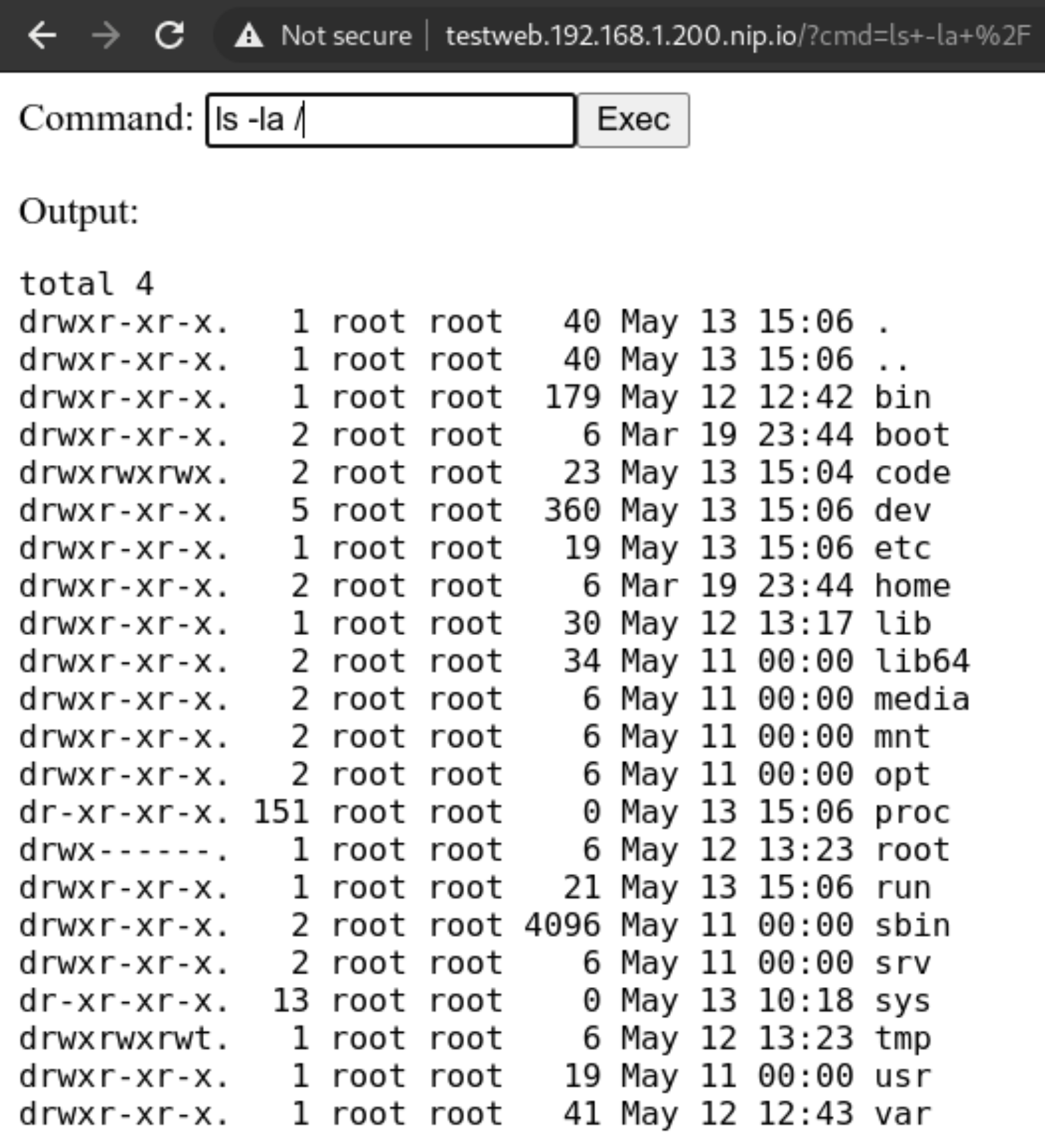Click the 'home' directory name
This screenshot has width=1045, height=1148.
pyautogui.click(x=912, y=586)
